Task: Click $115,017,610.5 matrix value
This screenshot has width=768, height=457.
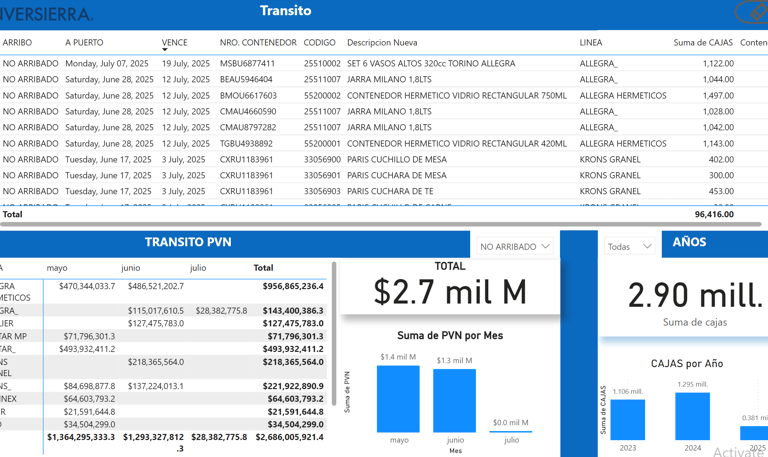Action: 156,311
